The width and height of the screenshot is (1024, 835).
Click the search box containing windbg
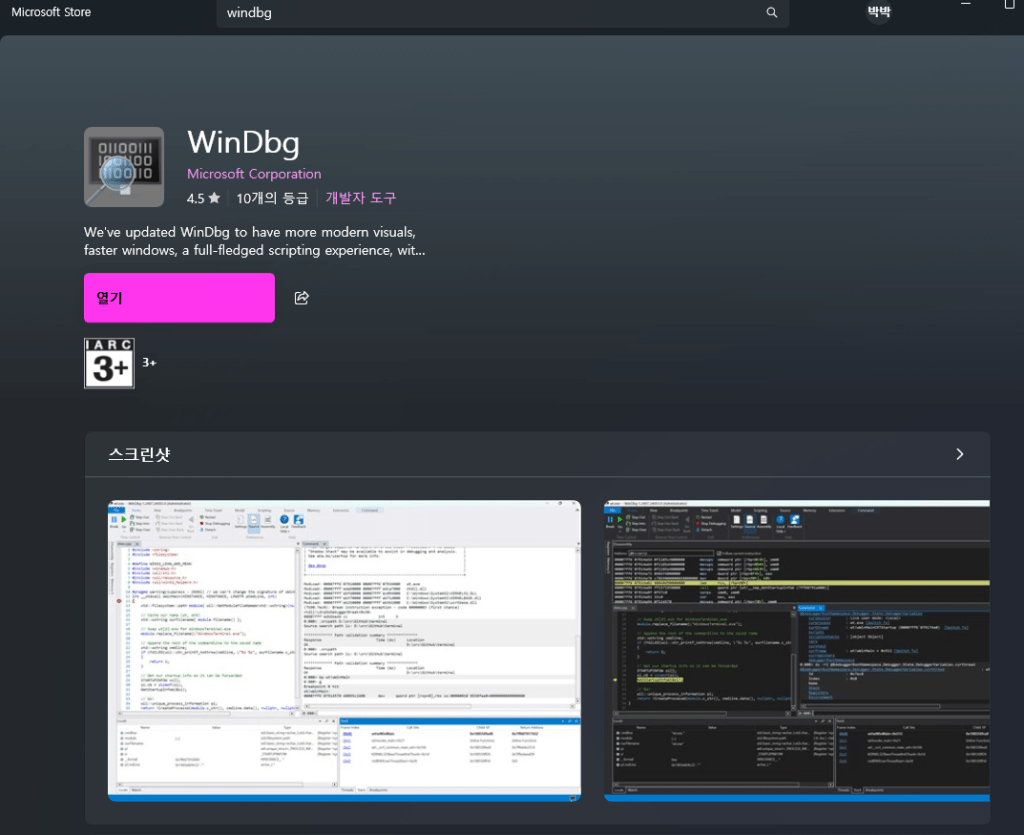pyautogui.click(x=490, y=13)
